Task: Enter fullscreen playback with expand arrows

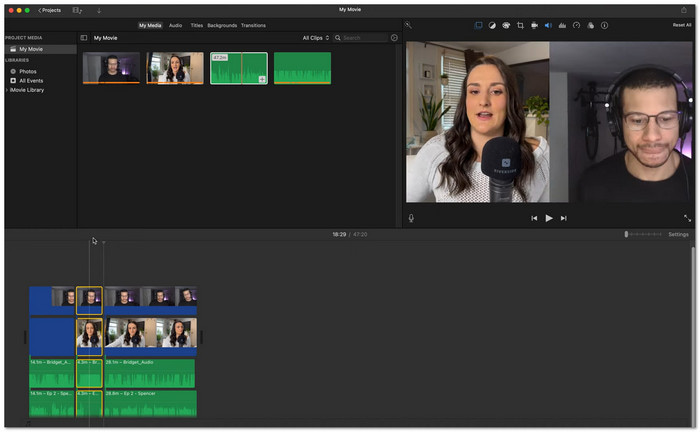Action: coord(687,218)
